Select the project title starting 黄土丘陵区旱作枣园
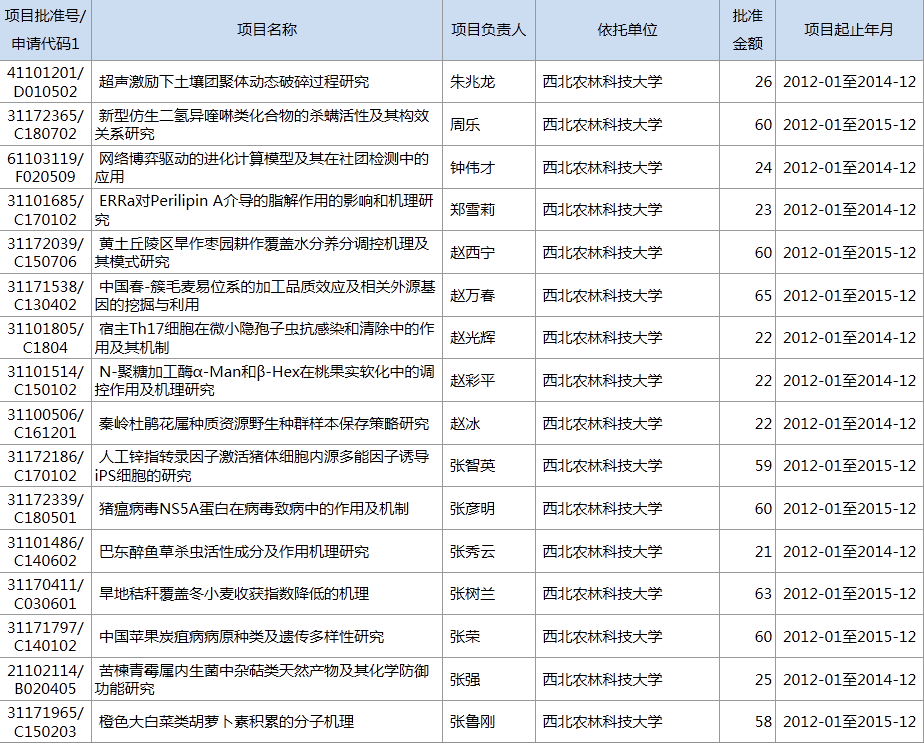The width and height of the screenshot is (924, 744). coord(262,253)
